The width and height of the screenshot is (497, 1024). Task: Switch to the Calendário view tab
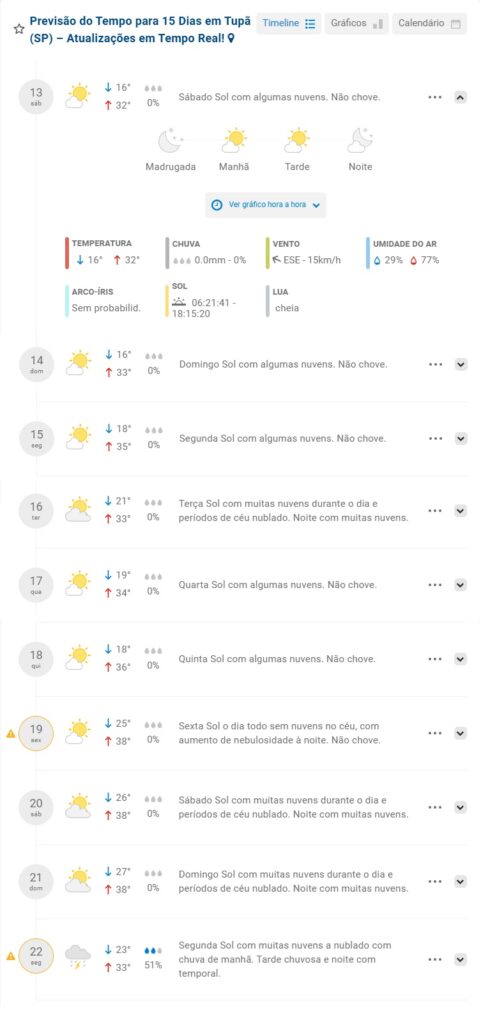coord(429,24)
